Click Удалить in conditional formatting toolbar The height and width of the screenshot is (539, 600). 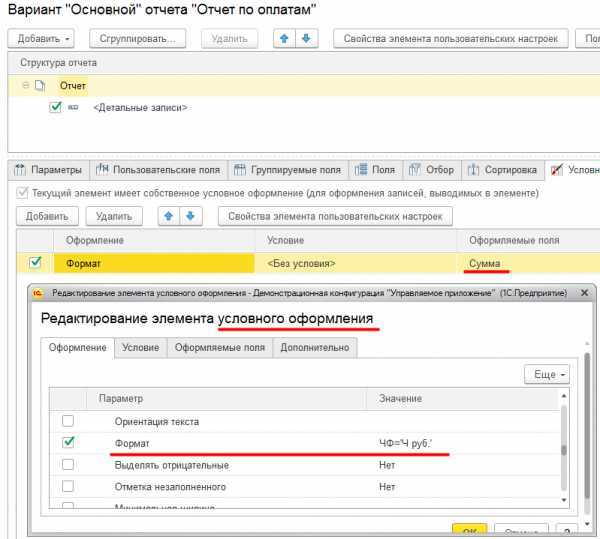[x=114, y=217]
